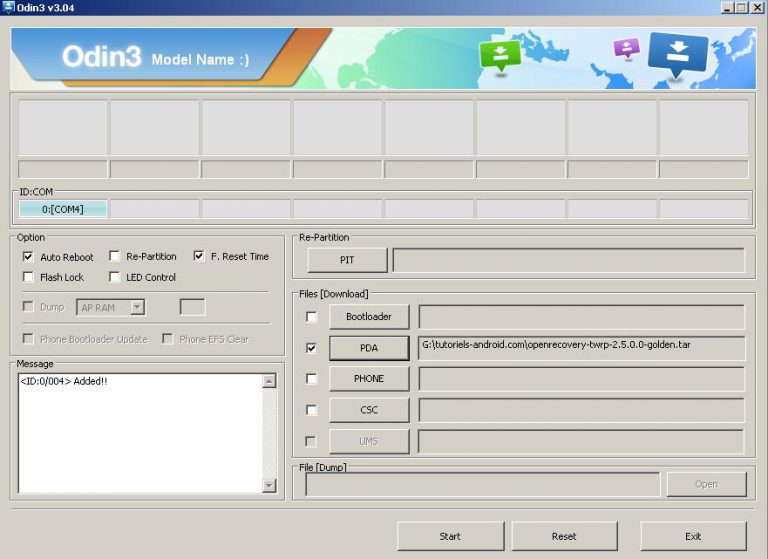Click the PDA path field showing openrecovery-twrp
This screenshot has width=768, height=559.
click(581, 348)
